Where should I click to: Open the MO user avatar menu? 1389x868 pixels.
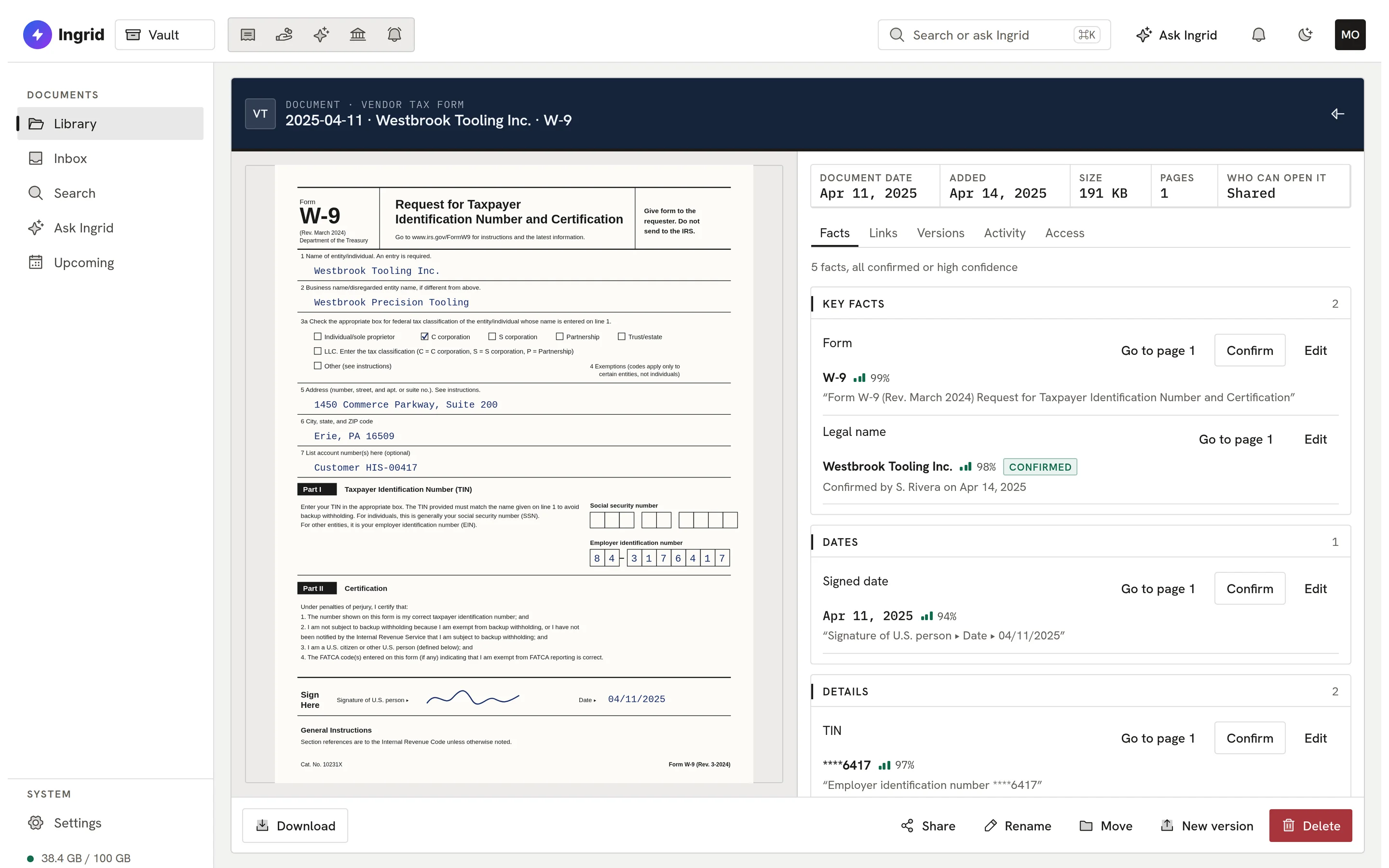(1350, 35)
